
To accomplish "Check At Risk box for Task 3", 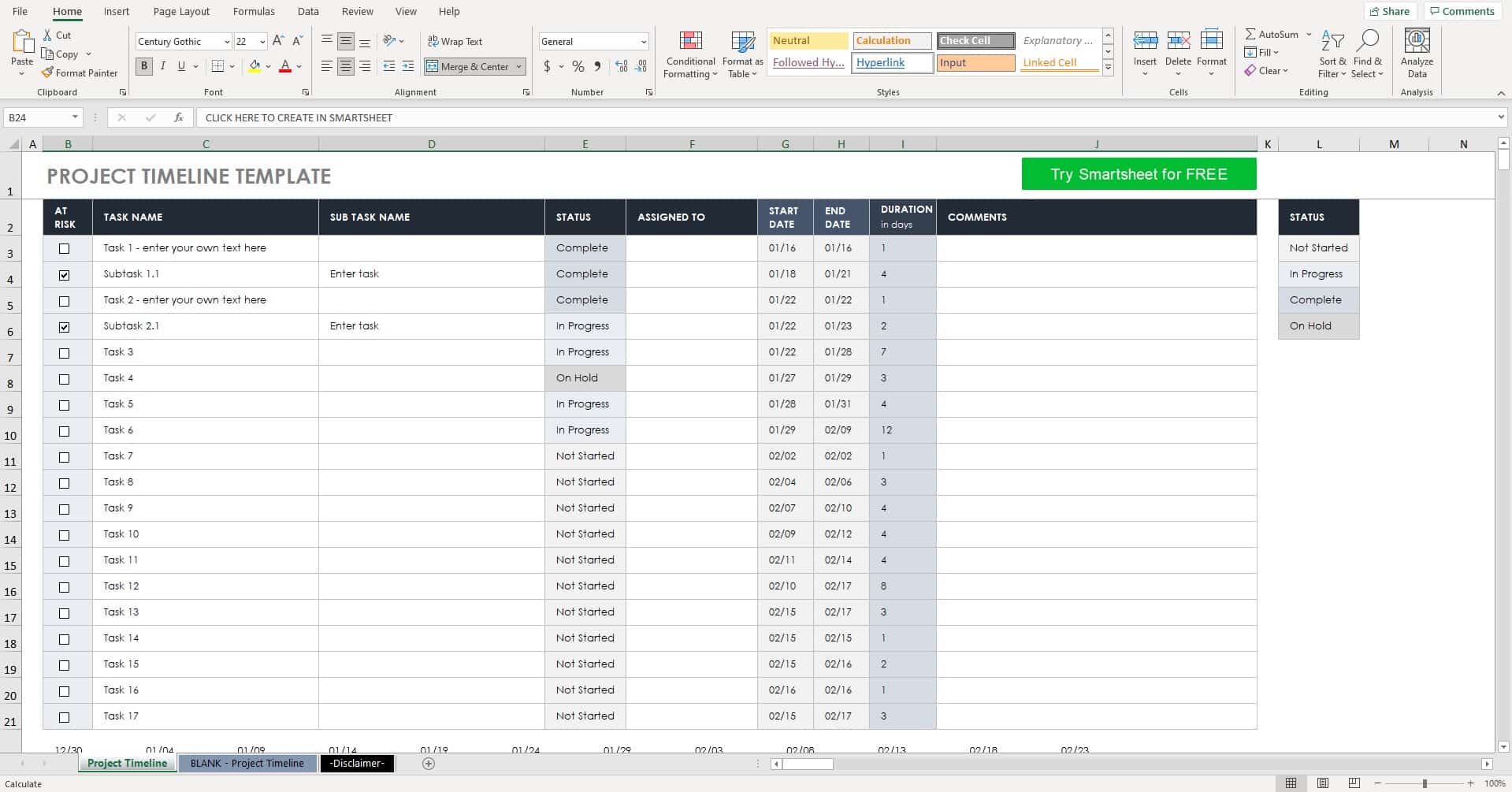I will pyautogui.click(x=65, y=353).
